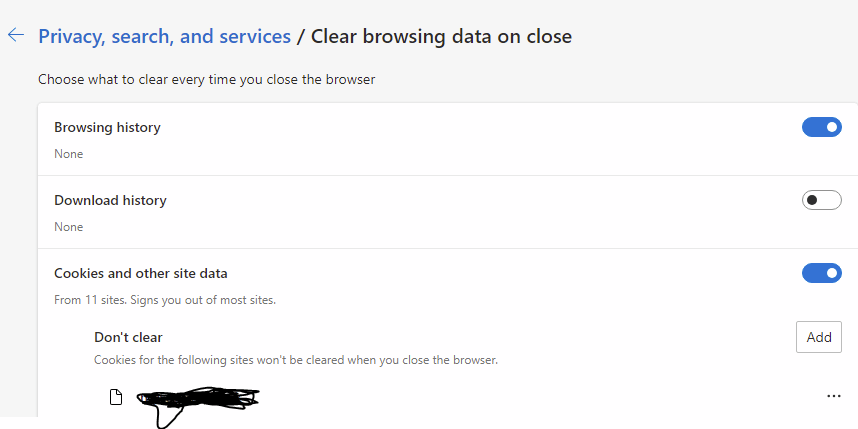858x429 pixels.
Task: Click the Cookies and other site data label
Action: pyautogui.click(x=141, y=273)
